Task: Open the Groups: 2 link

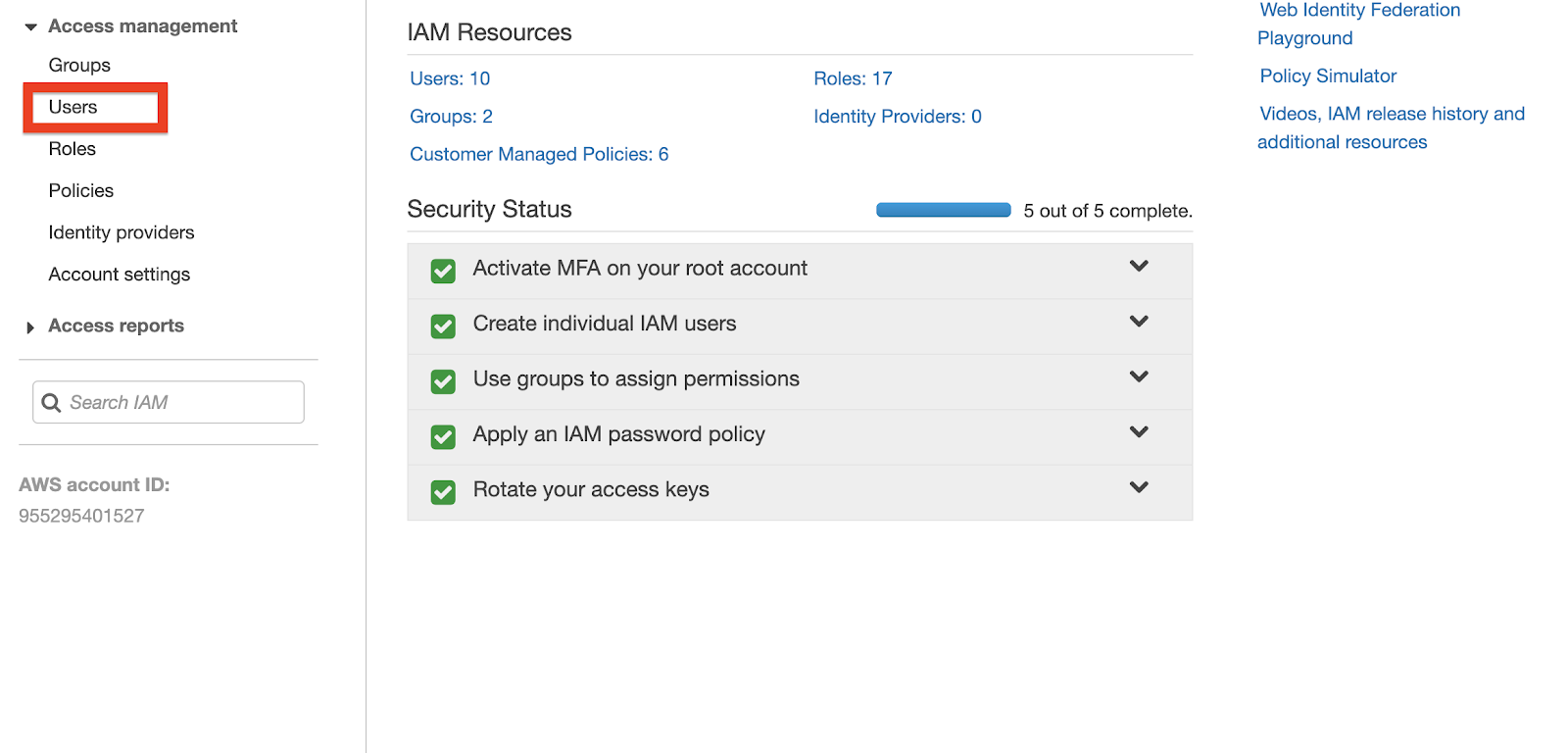Action: click(x=451, y=117)
